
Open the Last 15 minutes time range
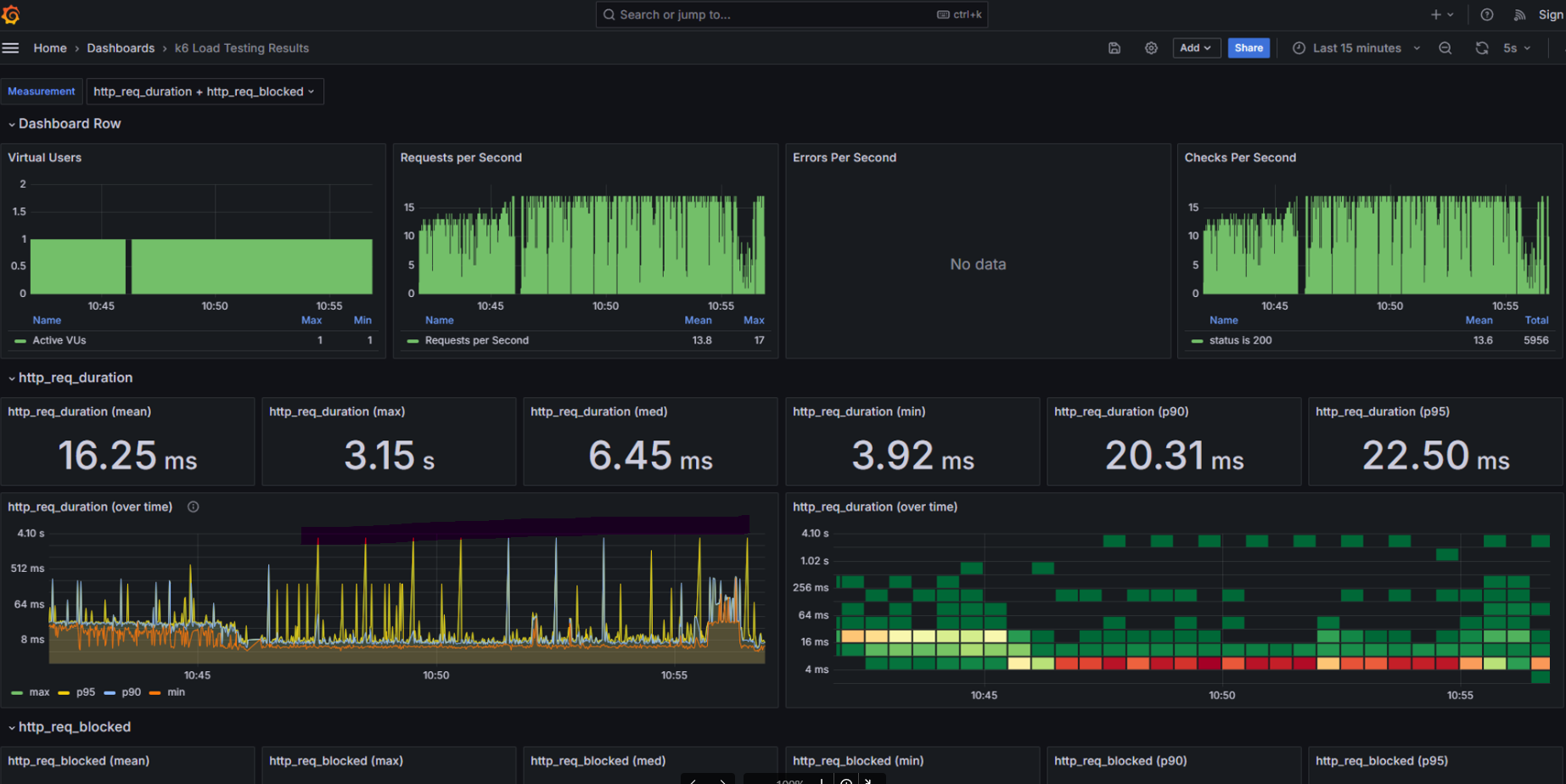coord(1356,48)
